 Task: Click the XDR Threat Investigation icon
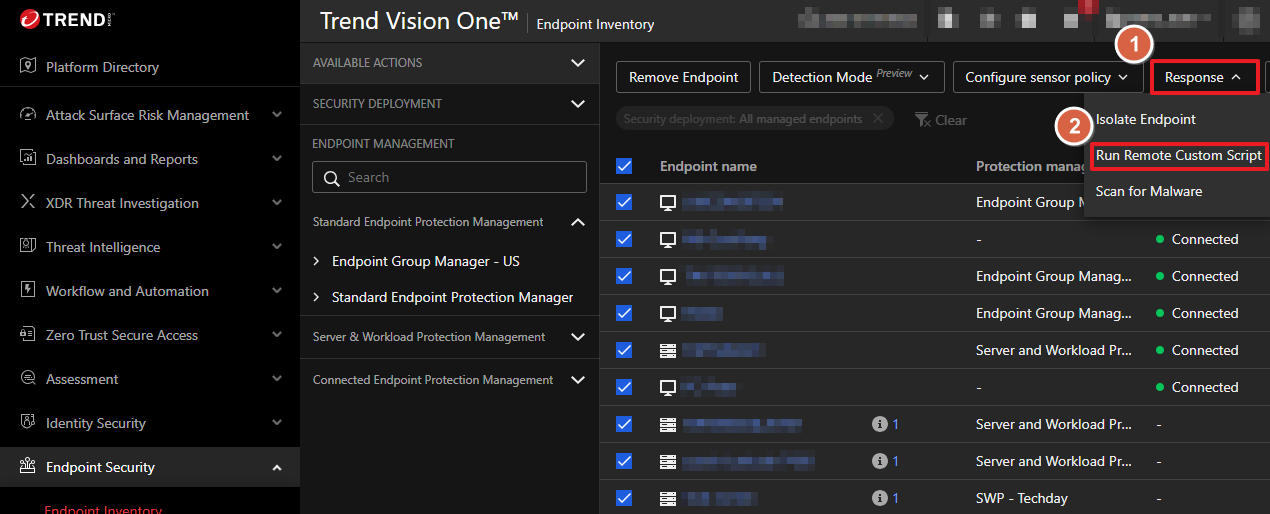[28, 203]
